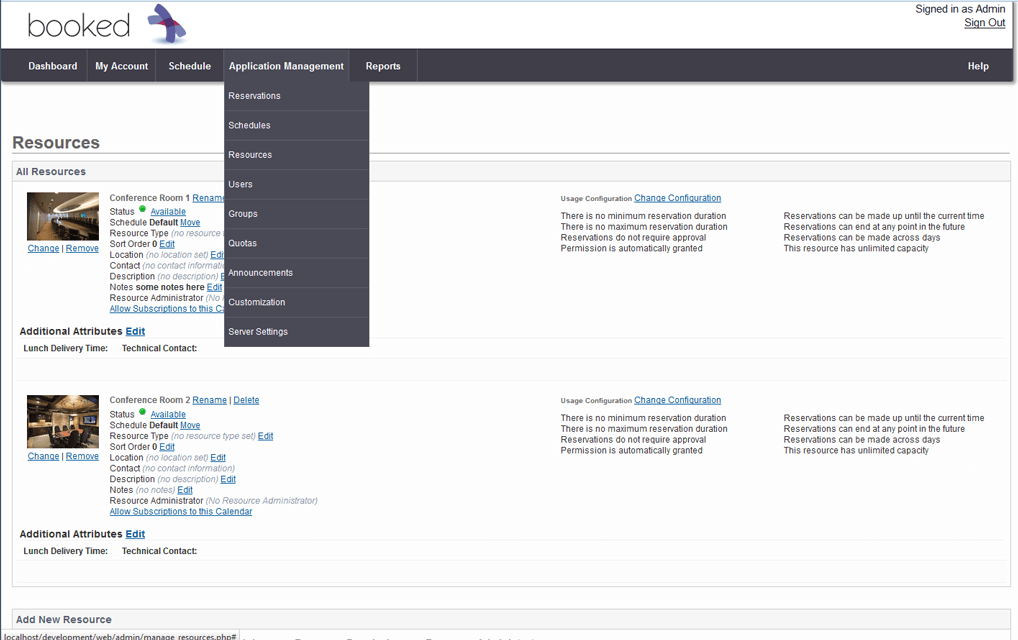Click Conference Room 1 green status icon
Viewport: 1018px width, 640px height.
tap(143, 210)
